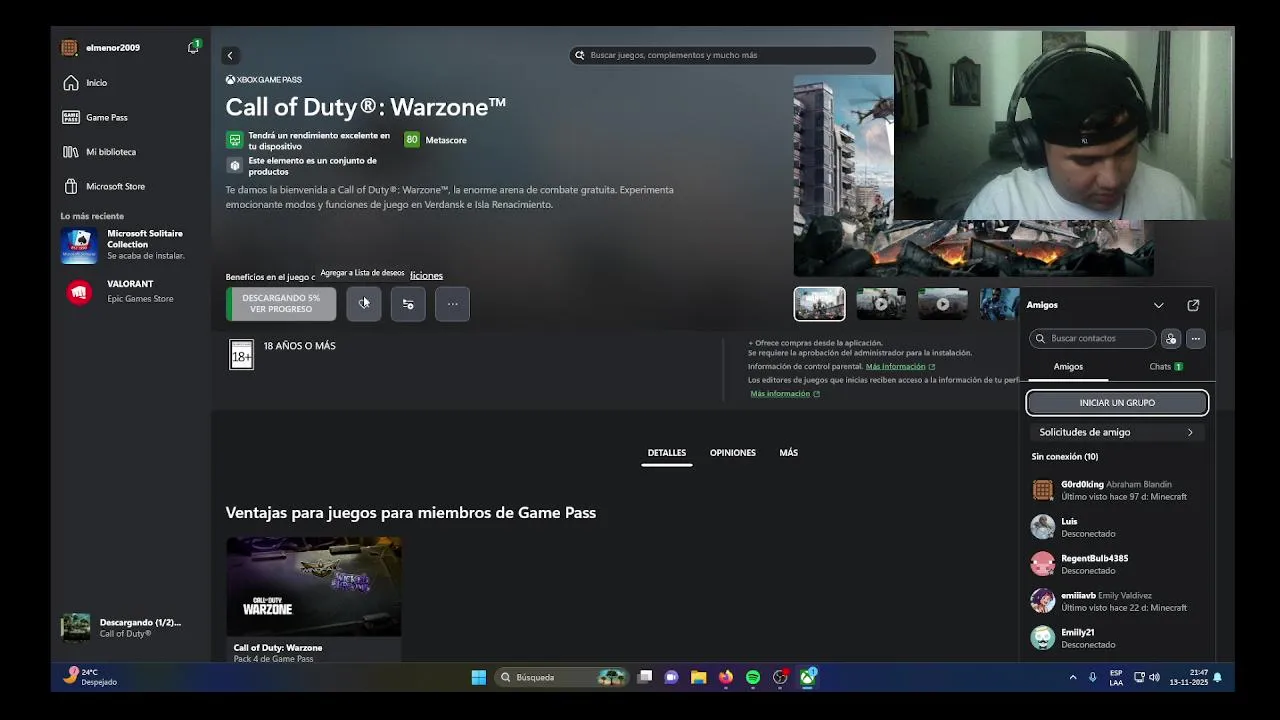Open friends panel more options ellipsis
The image size is (1280, 720).
pyautogui.click(x=1196, y=338)
